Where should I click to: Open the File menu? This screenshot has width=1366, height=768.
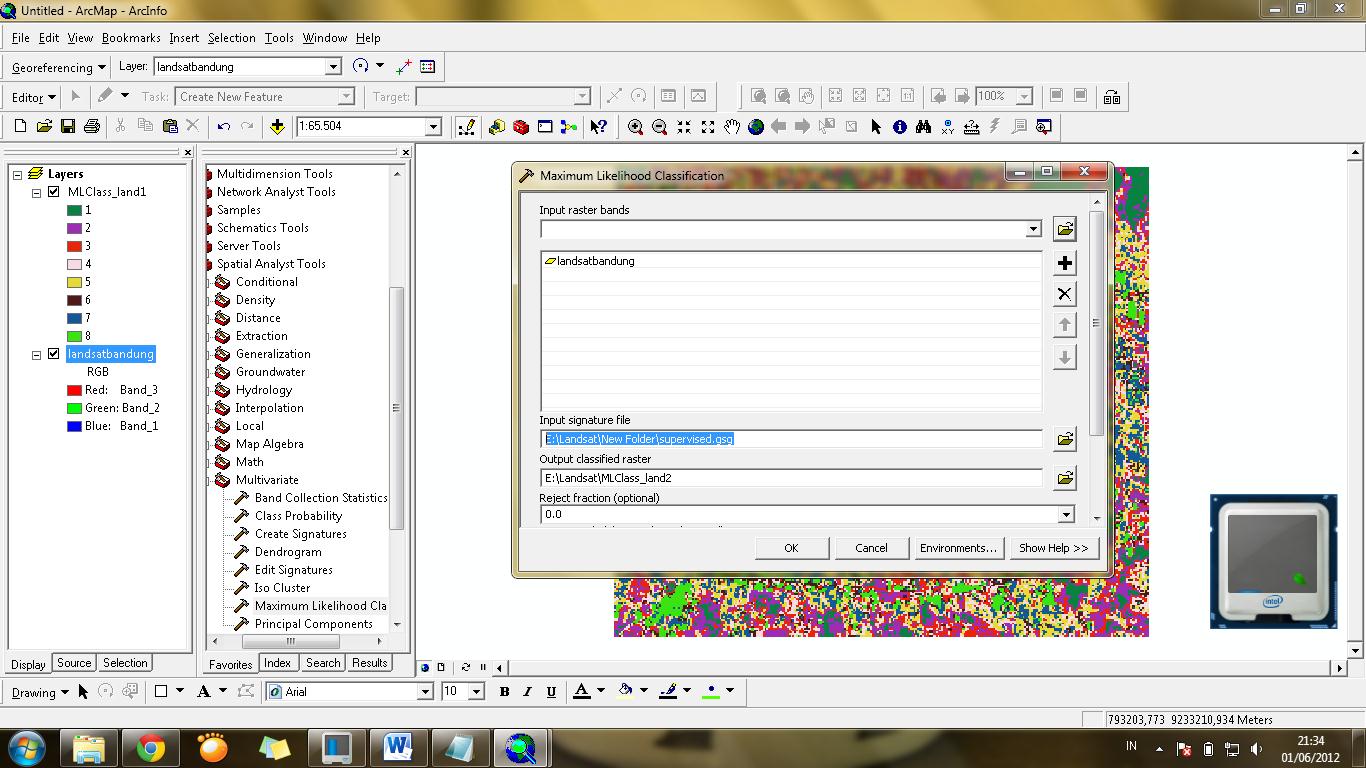21,38
